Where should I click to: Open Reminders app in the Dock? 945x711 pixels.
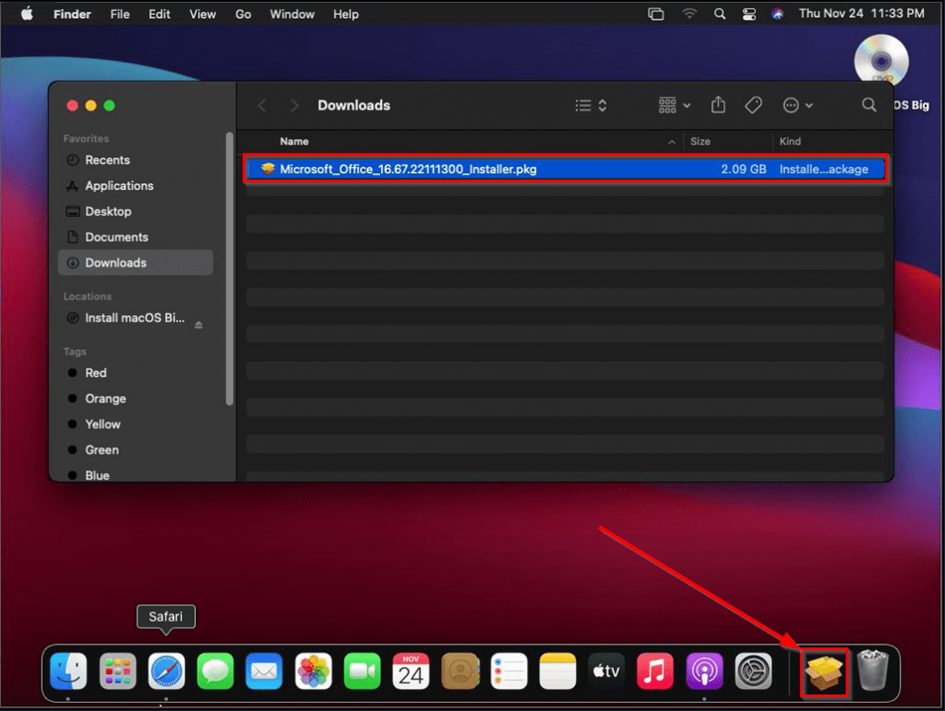(509, 671)
